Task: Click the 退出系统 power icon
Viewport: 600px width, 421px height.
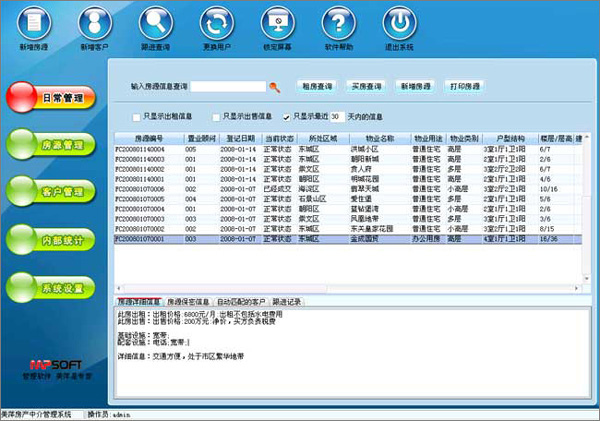Action: [x=398, y=22]
